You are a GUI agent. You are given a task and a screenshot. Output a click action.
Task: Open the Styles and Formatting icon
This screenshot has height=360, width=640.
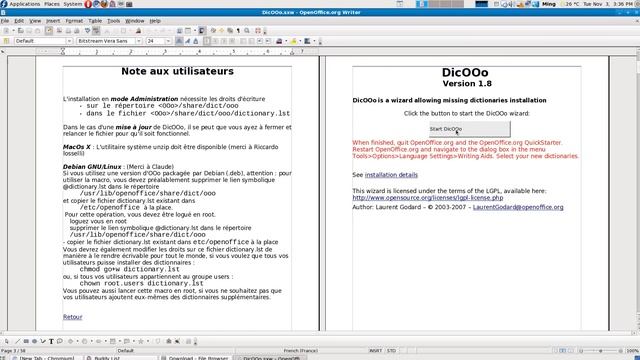pos(6,41)
